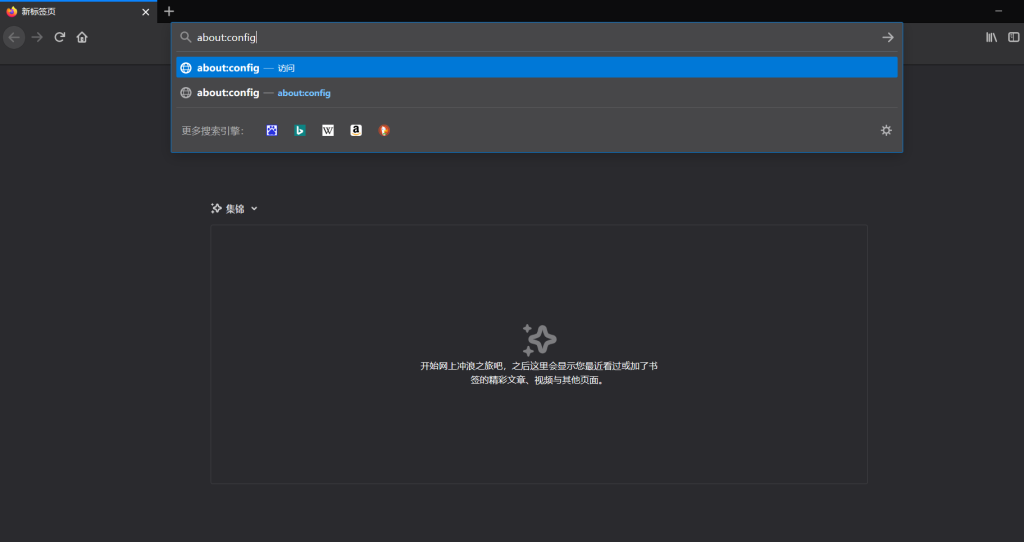Viewport: 1024px width, 542px height.
Task: Click the Home page button
Action: click(x=82, y=37)
